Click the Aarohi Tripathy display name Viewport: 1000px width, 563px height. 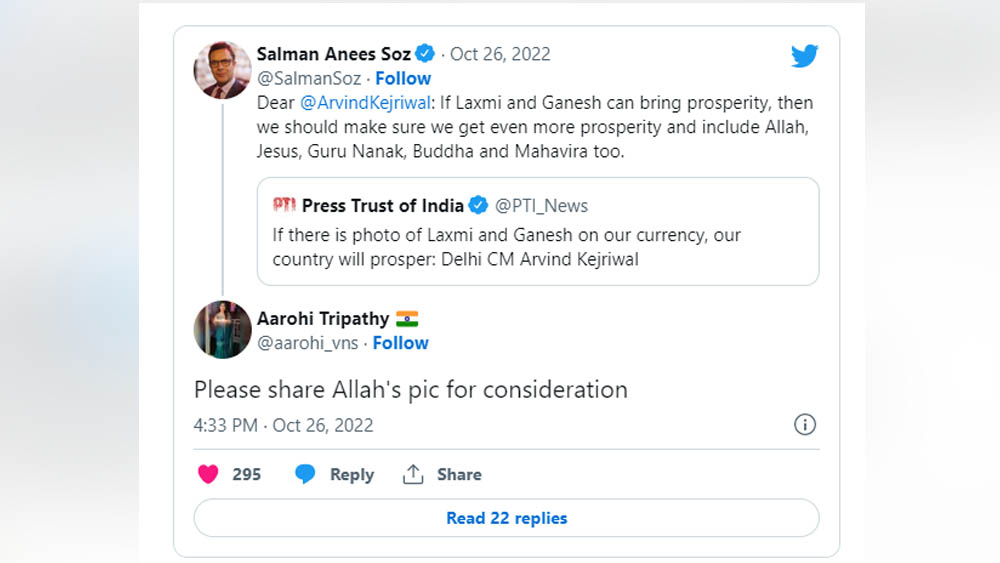coord(323,319)
